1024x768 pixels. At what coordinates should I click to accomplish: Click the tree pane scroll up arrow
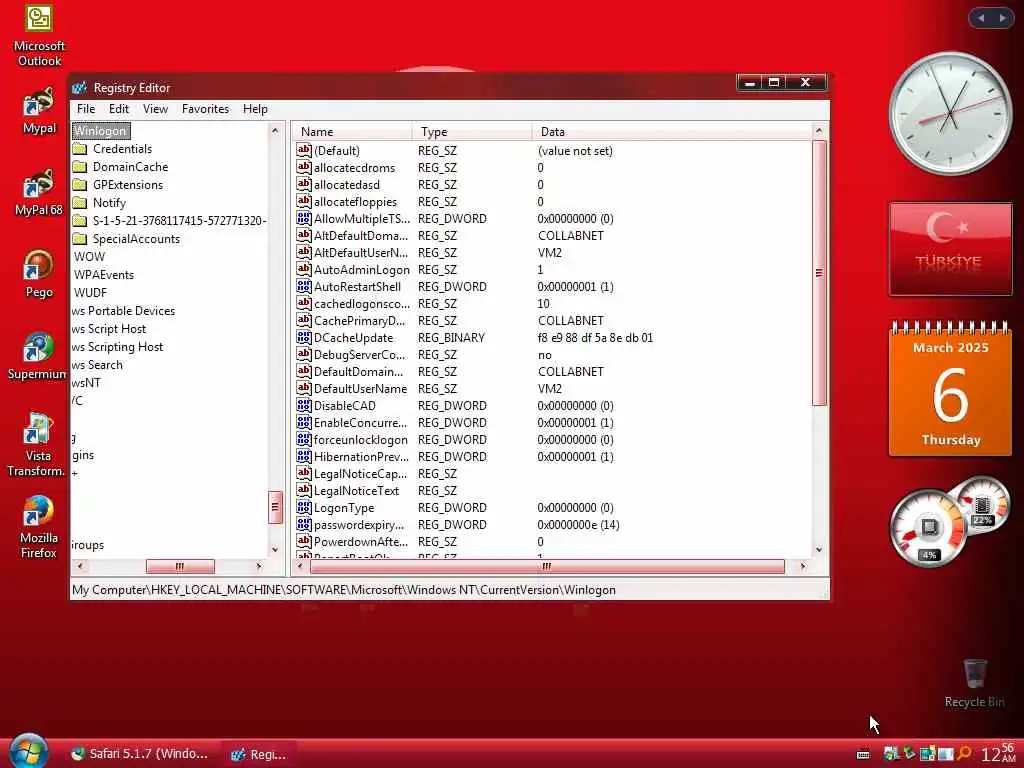[x=275, y=131]
